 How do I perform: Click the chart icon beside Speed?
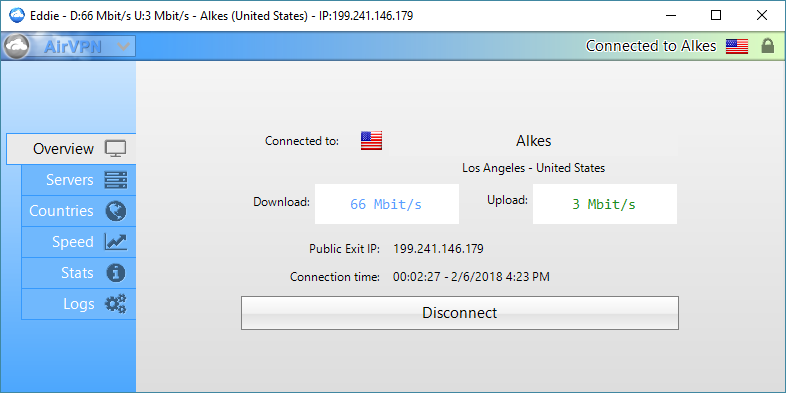click(x=116, y=242)
